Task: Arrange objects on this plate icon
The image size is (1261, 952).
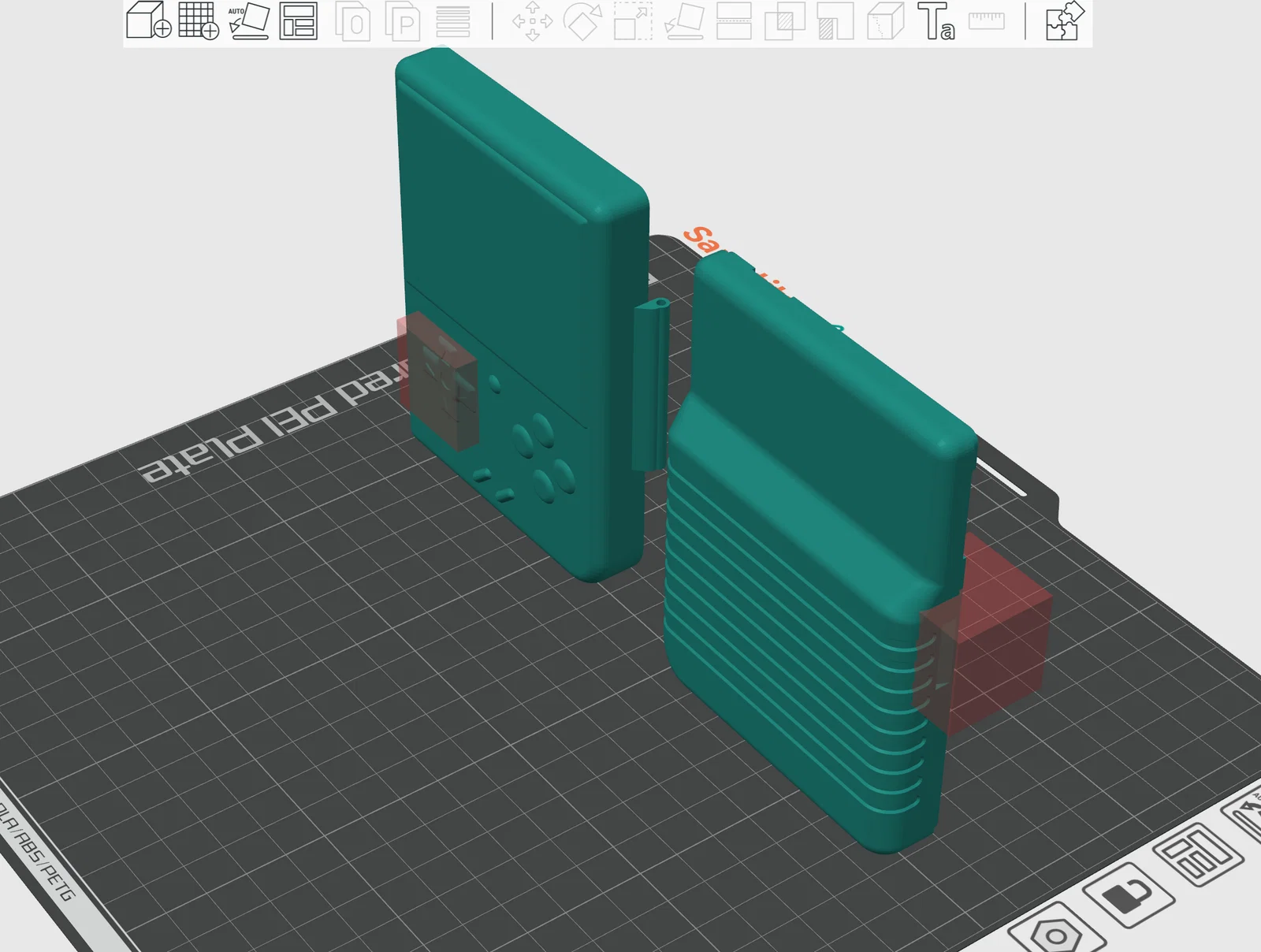Action: click(1198, 854)
